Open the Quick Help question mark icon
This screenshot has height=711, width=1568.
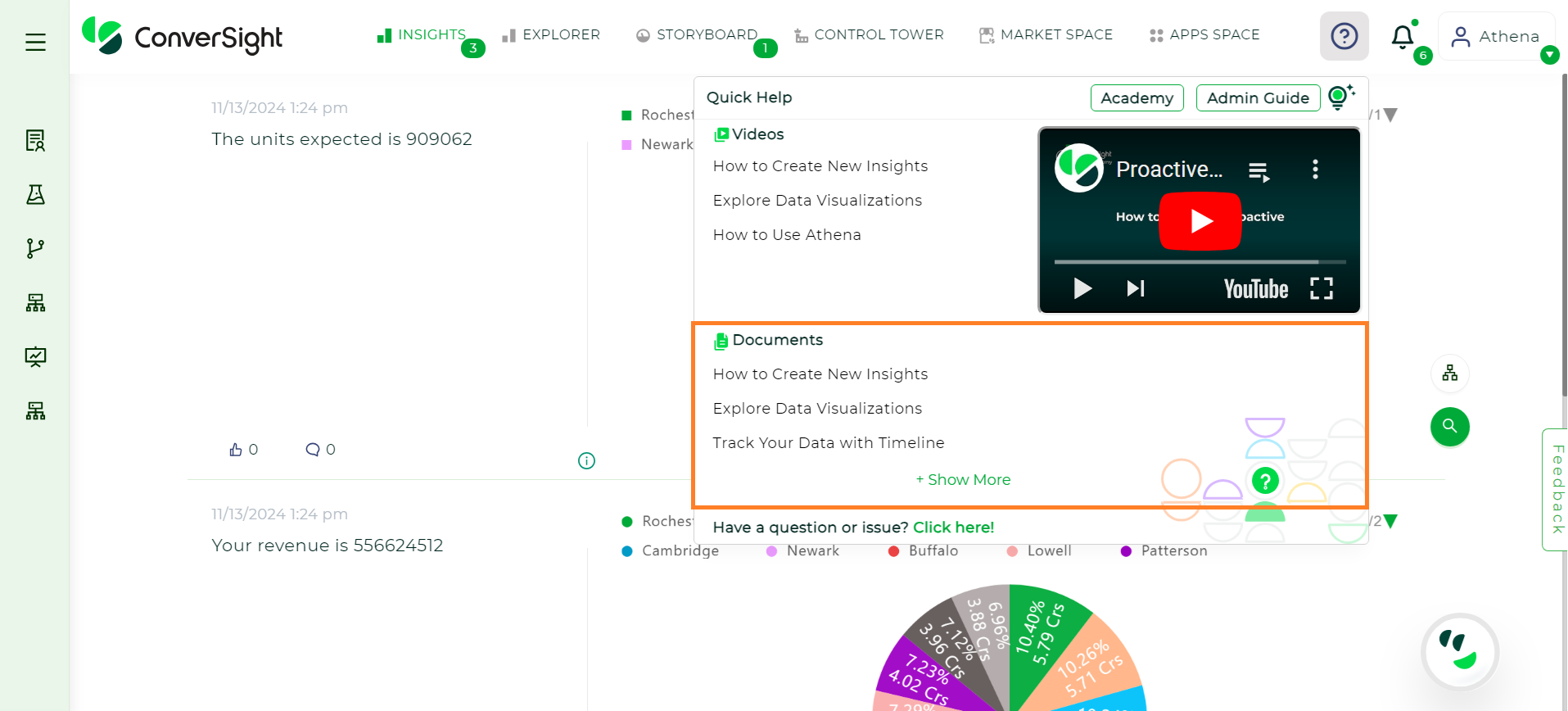coord(1344,36)
